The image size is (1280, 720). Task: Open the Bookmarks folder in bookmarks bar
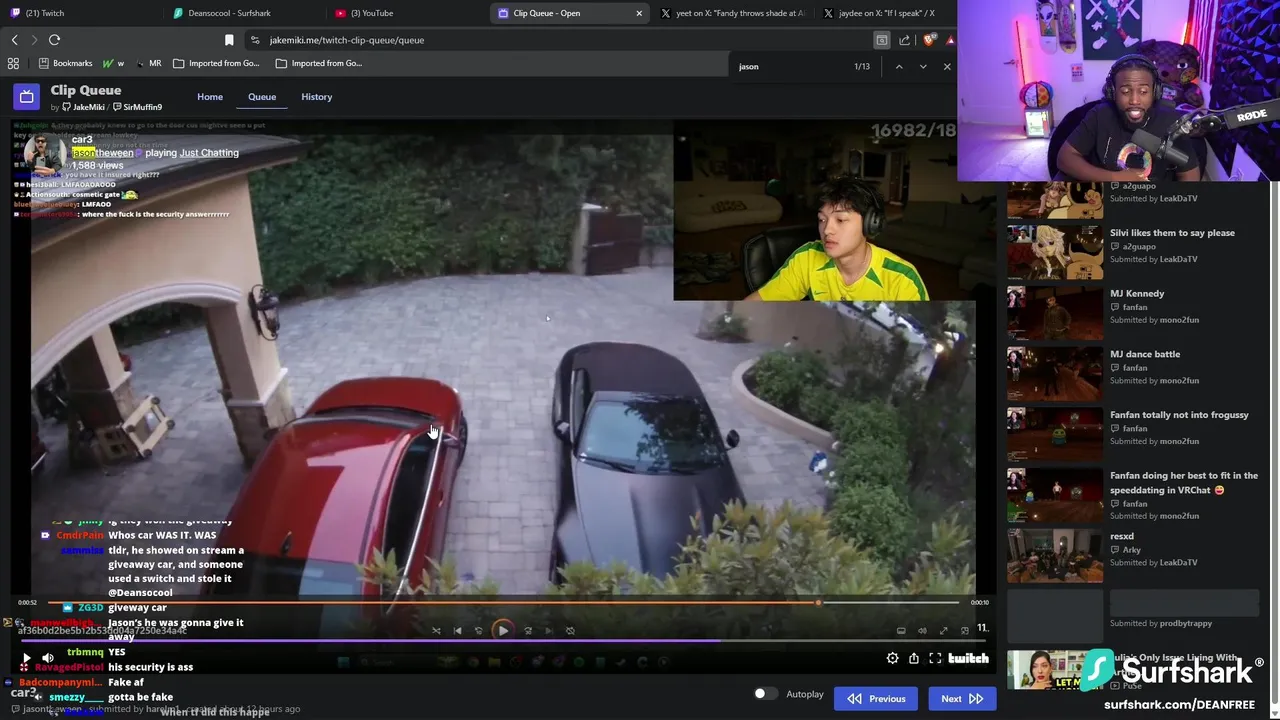(65, 63)
